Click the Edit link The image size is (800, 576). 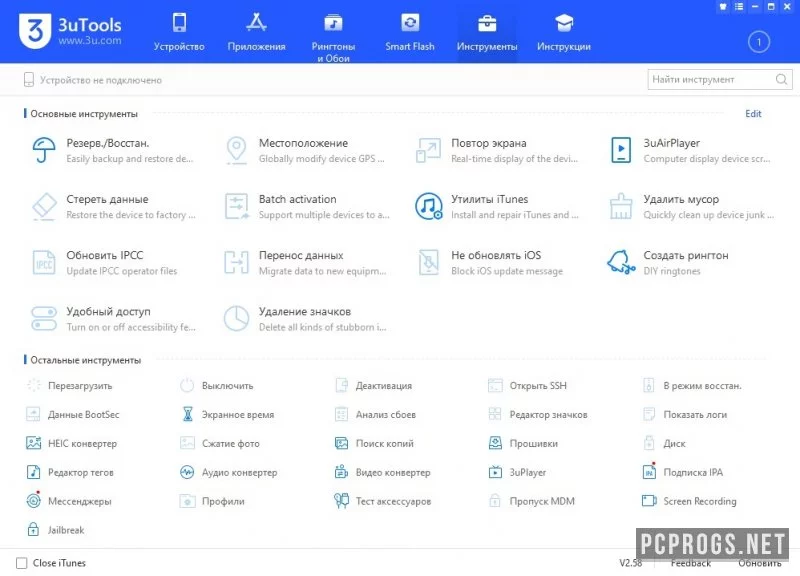(x=753, y=114)
